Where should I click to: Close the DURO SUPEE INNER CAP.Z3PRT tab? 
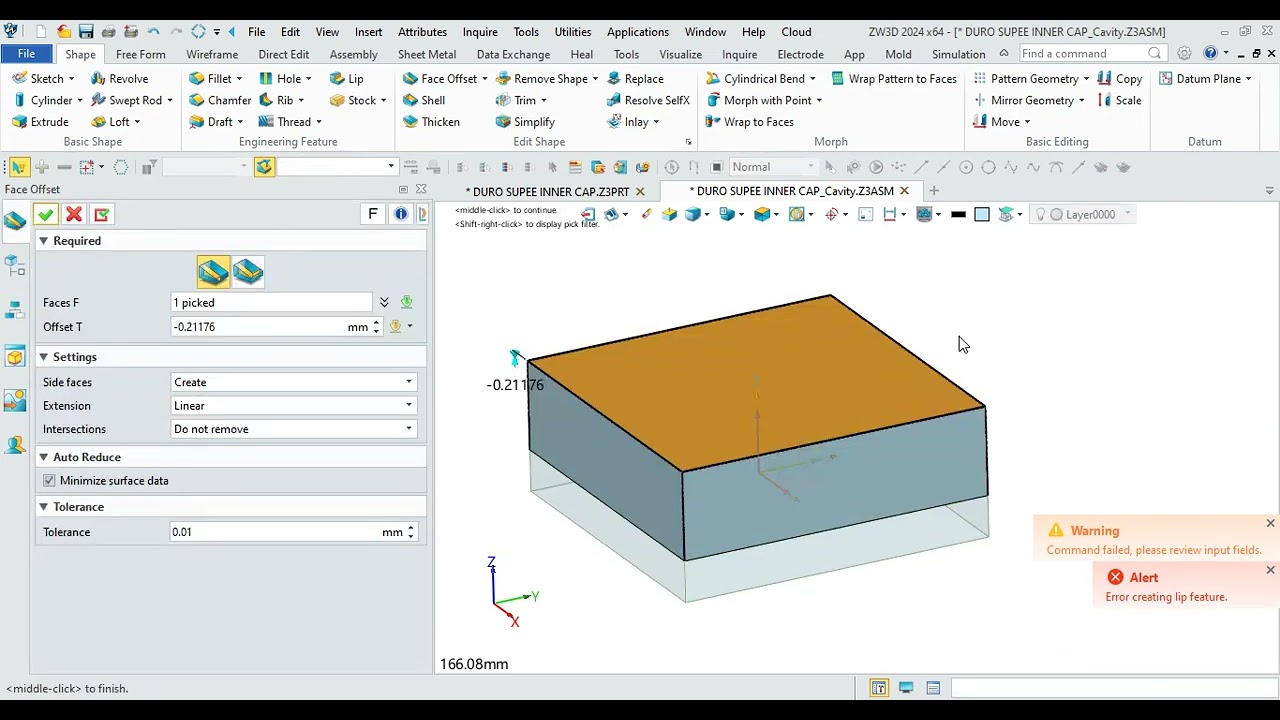[640, 191]
